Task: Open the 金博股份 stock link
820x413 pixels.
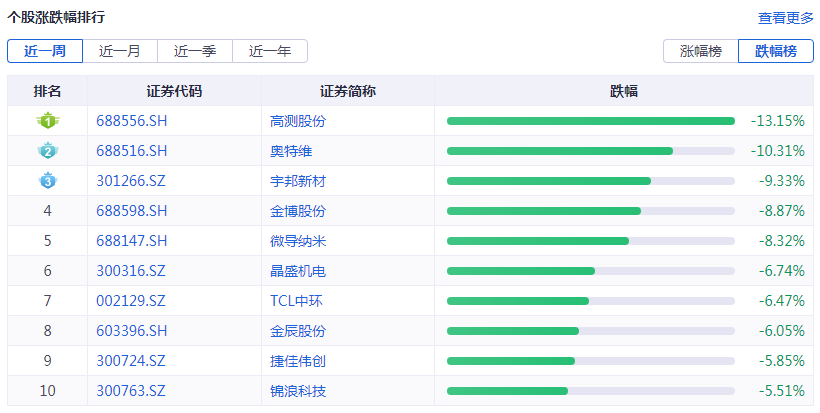Action: click(298, 211)
